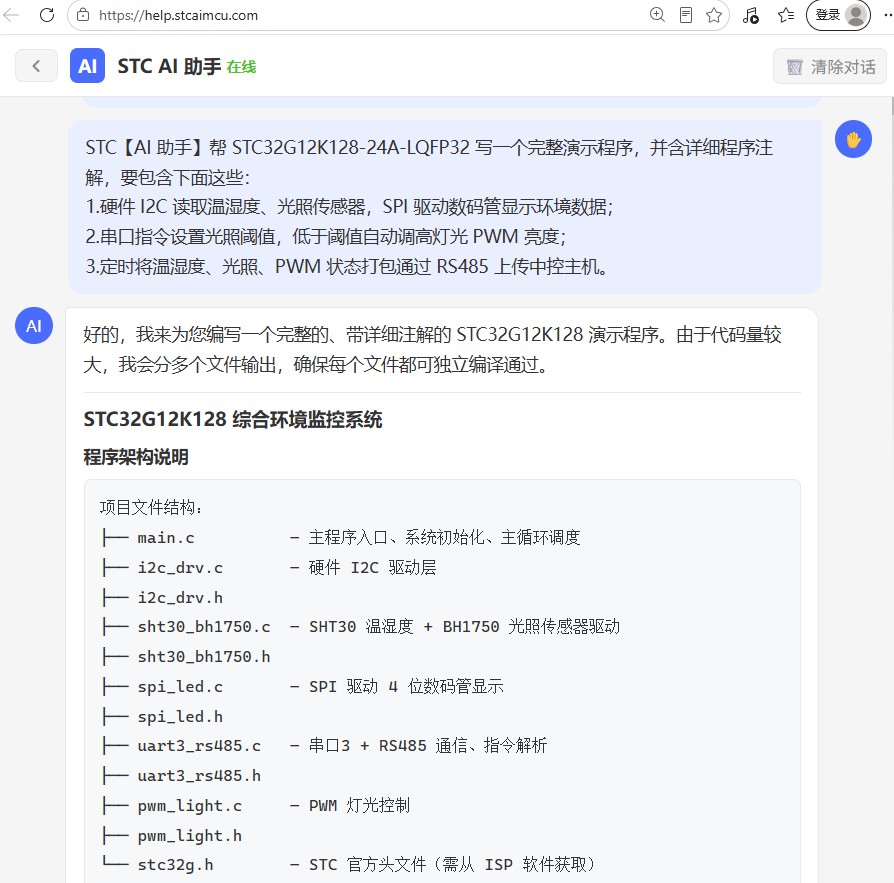Click the user hand avatar icon

(853, 139)
